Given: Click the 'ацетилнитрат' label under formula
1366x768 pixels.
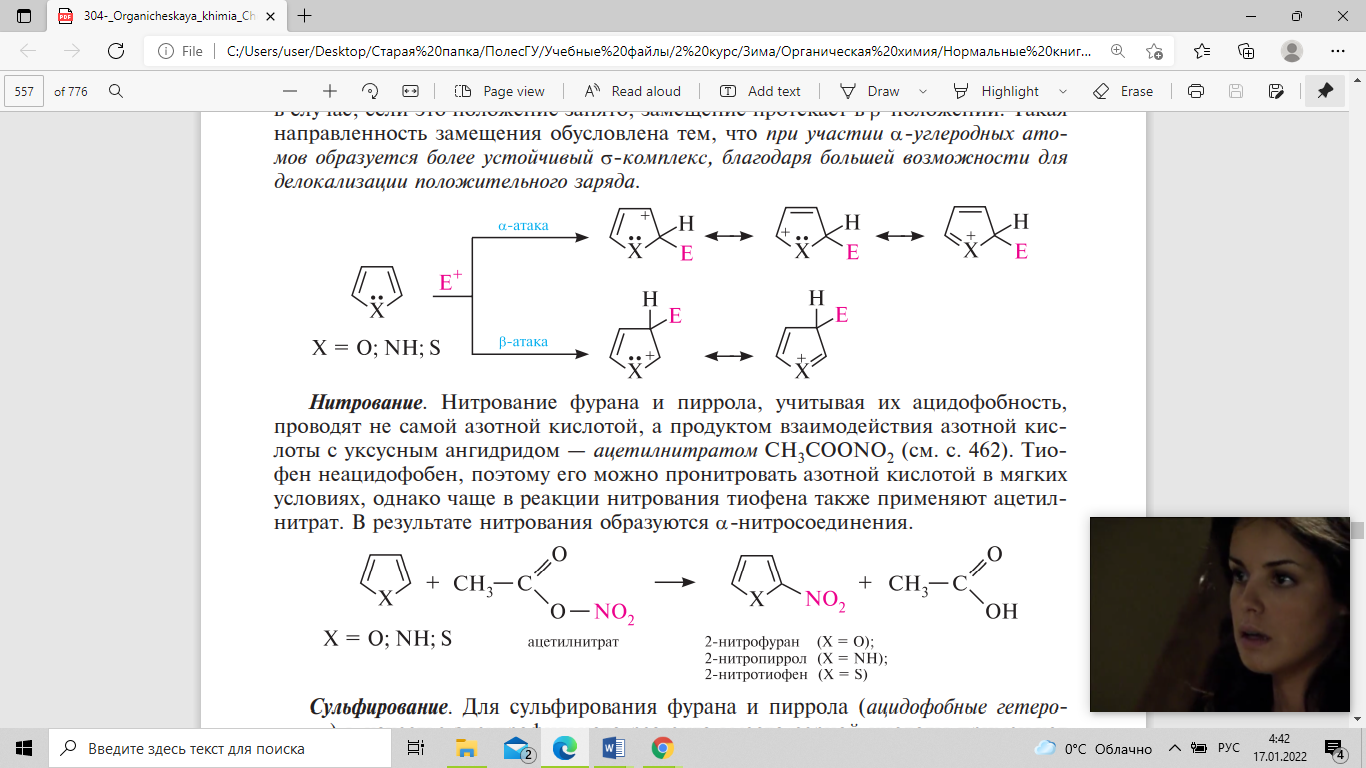Looking at the screenshot, I should coord(573,642).
